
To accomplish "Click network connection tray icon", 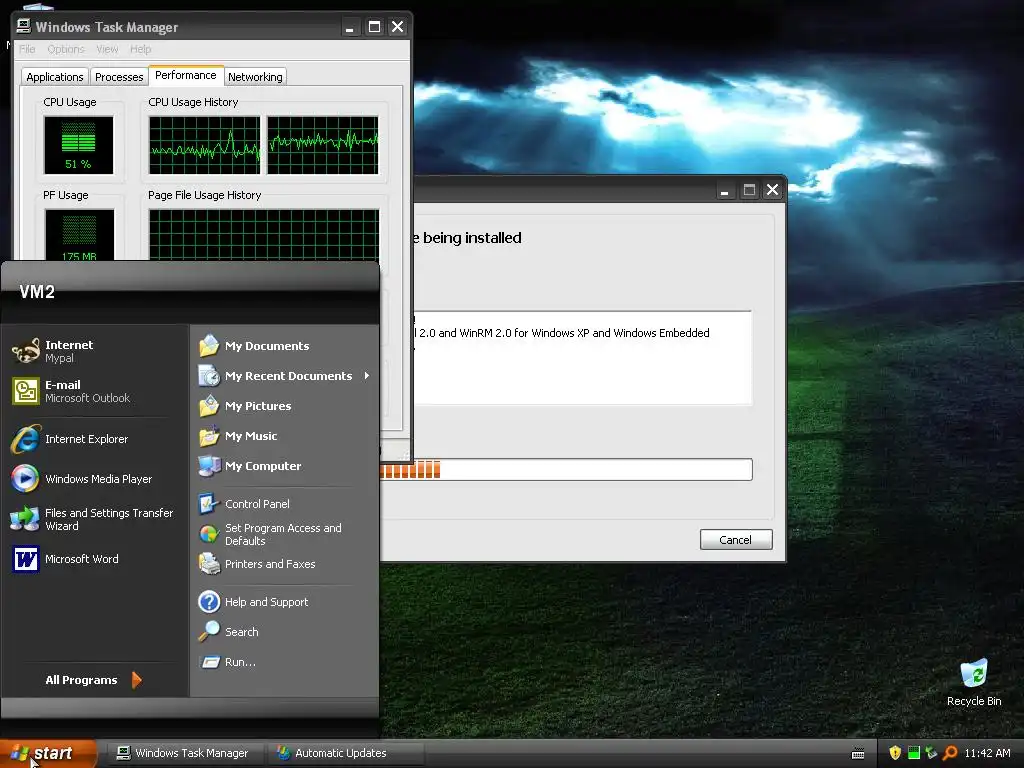I will point(931,753).
